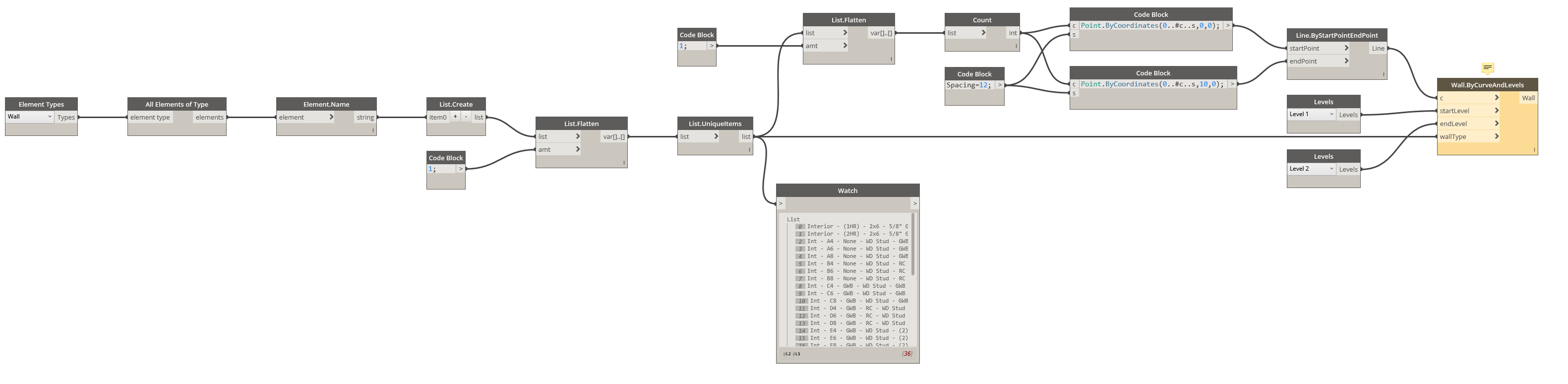This screenshot has height=384, width=1568.
Task: Select the Wall.ByCurveAndLevels node title
Action: (x=1487, y=85)
